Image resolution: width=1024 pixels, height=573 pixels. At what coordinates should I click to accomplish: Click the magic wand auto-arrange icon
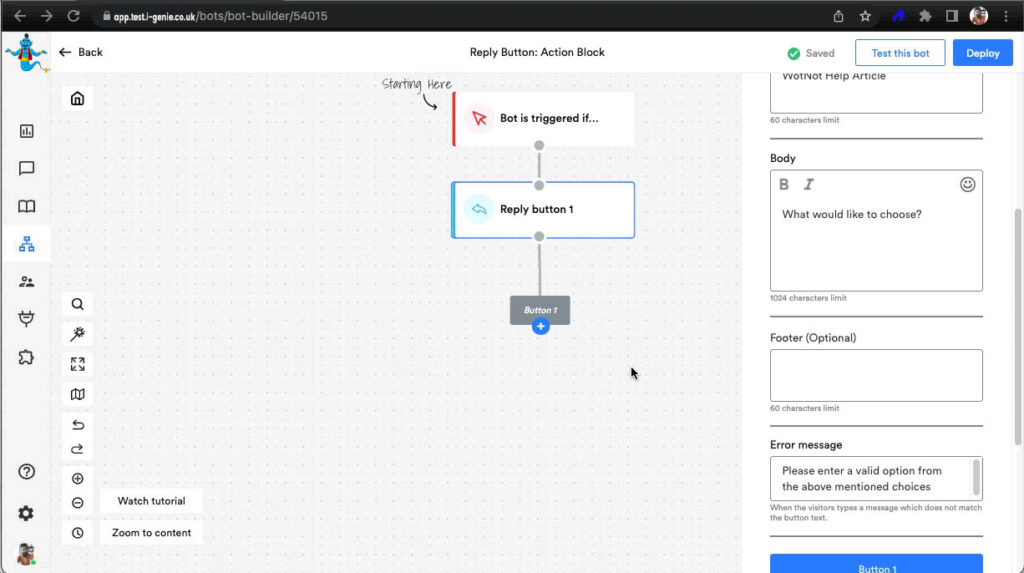pos(77,334)
